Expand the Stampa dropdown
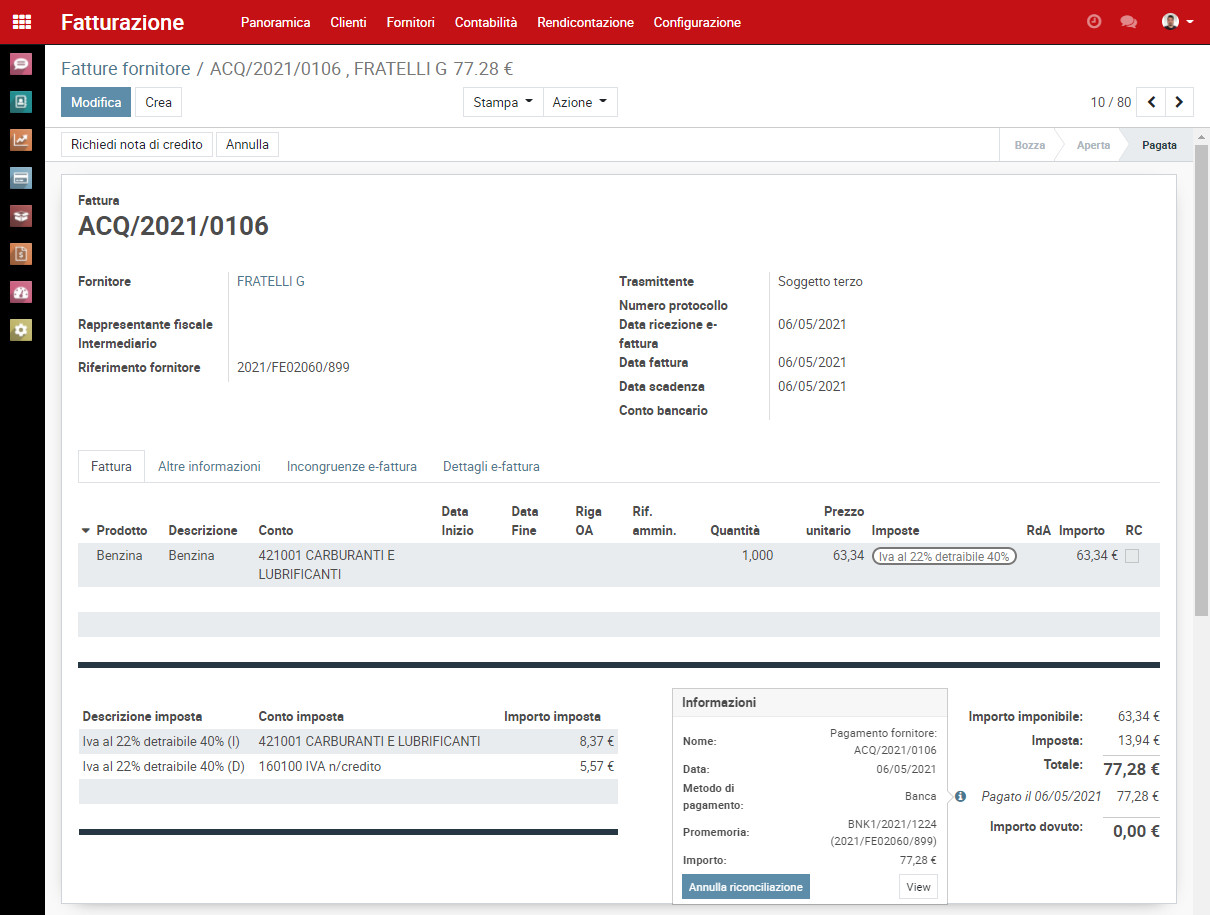The image size is (1210, 915). [x=503, y=102]
